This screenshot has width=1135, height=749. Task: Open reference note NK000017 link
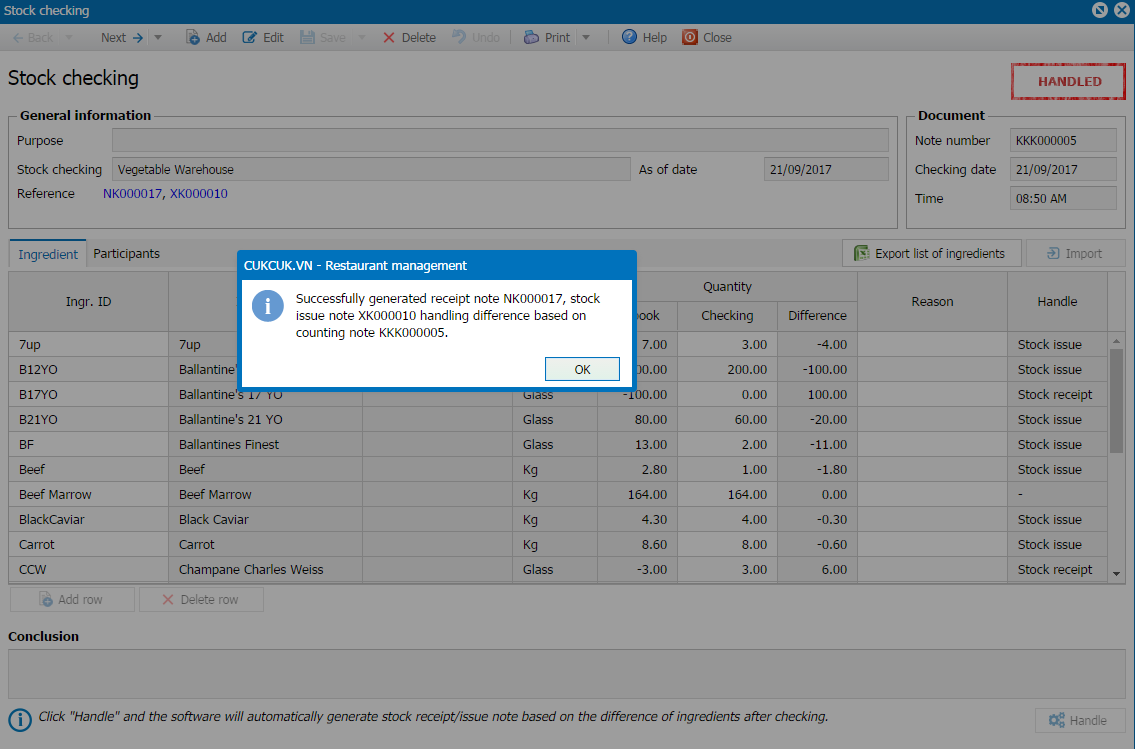pyautogui.click(x=132, y=194)
